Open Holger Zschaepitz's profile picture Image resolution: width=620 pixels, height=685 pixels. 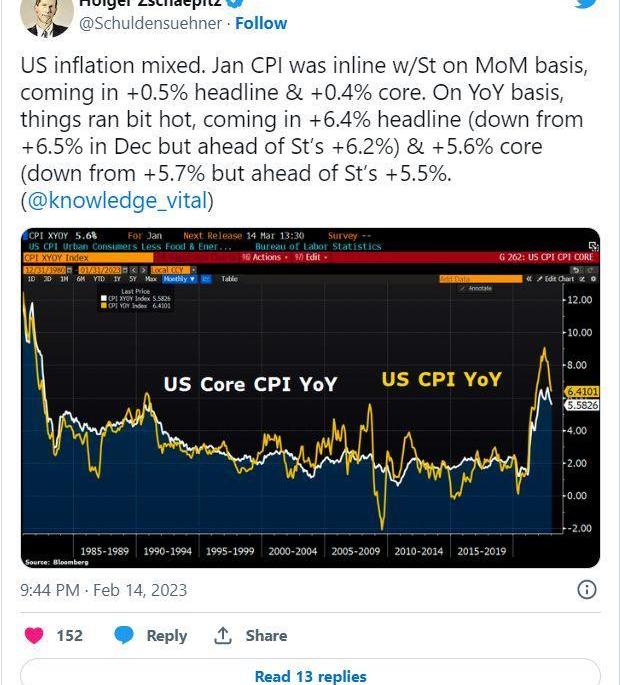pos(47,12)
